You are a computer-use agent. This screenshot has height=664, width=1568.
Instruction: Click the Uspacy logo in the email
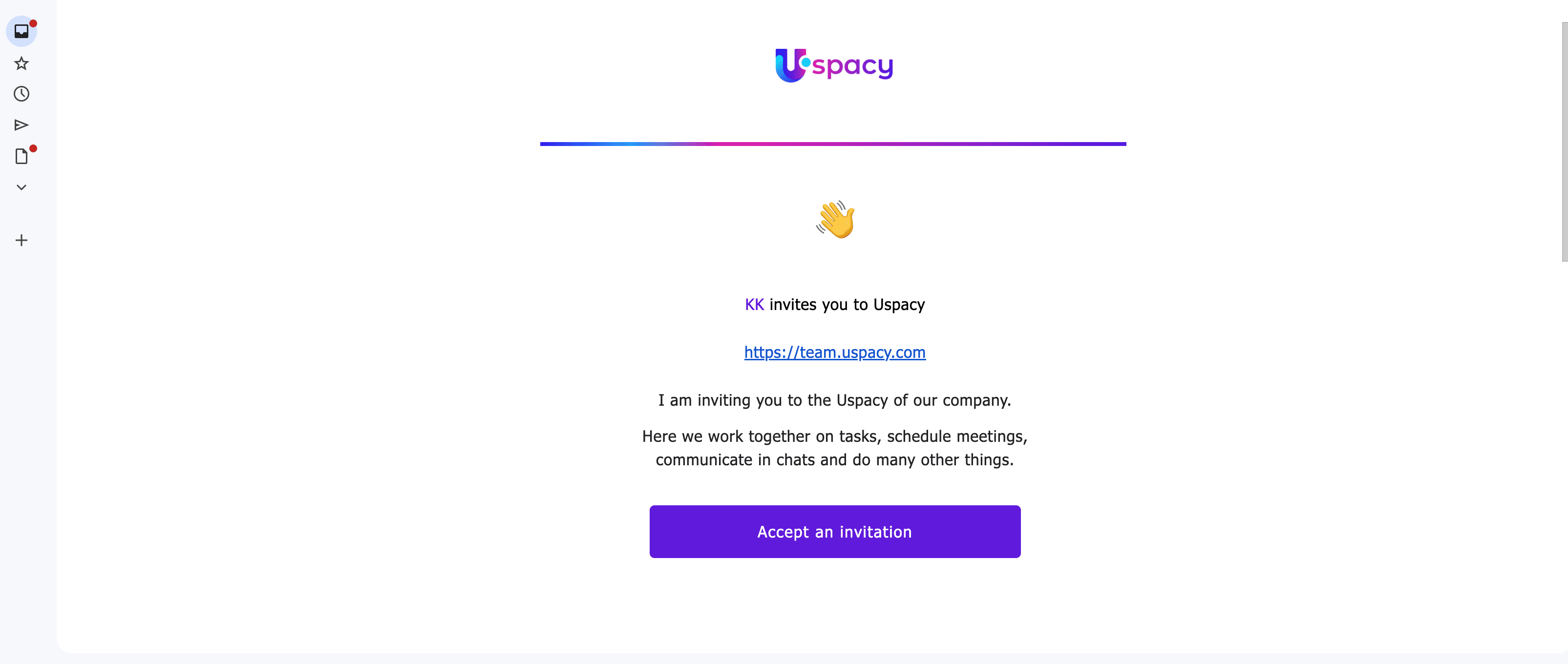pyautogui.click(x=833, y=65)
